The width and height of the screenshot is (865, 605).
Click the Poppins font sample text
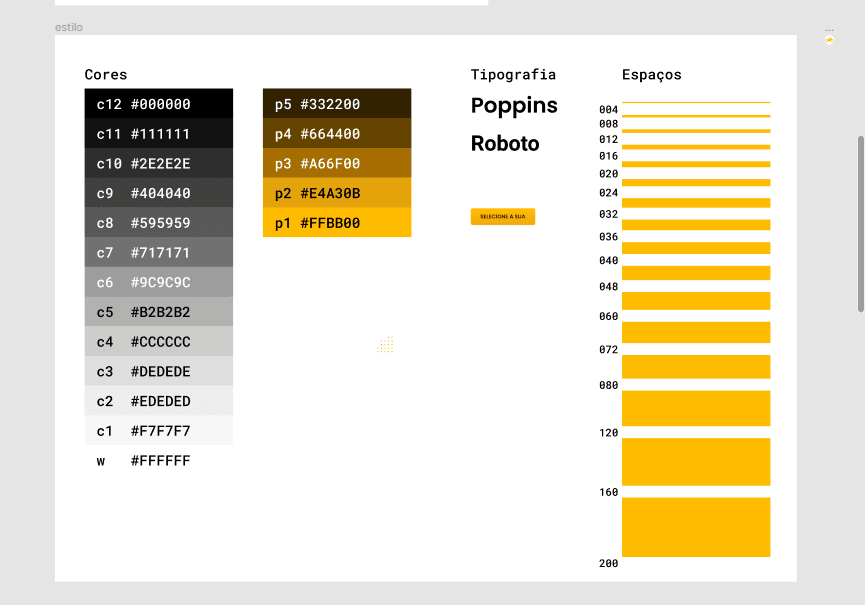click(514, 106)
